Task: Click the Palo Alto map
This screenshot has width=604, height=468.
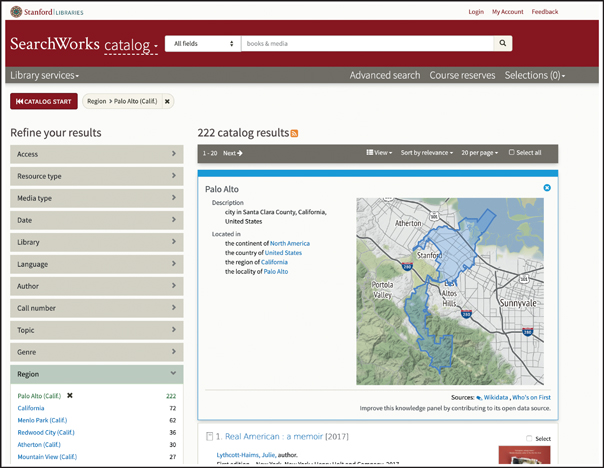Action: pos(450,291)
